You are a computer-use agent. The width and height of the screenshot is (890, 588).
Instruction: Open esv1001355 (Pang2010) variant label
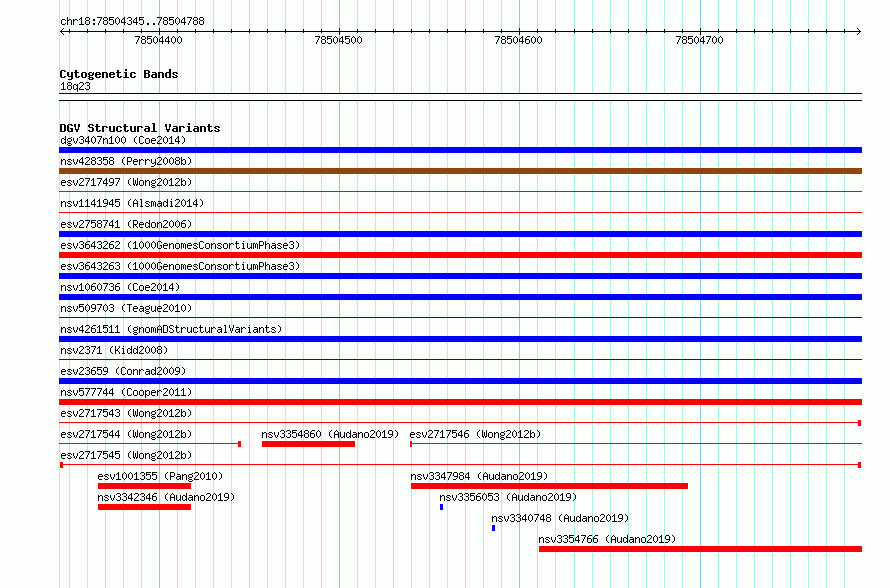pos(160,476)
